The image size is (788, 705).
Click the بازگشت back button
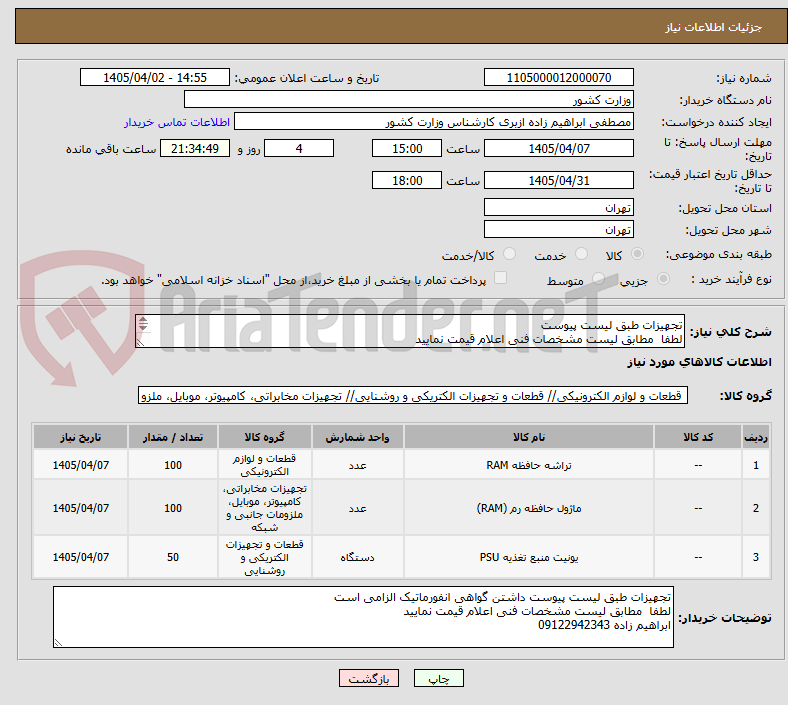click(x=369, y=678)
